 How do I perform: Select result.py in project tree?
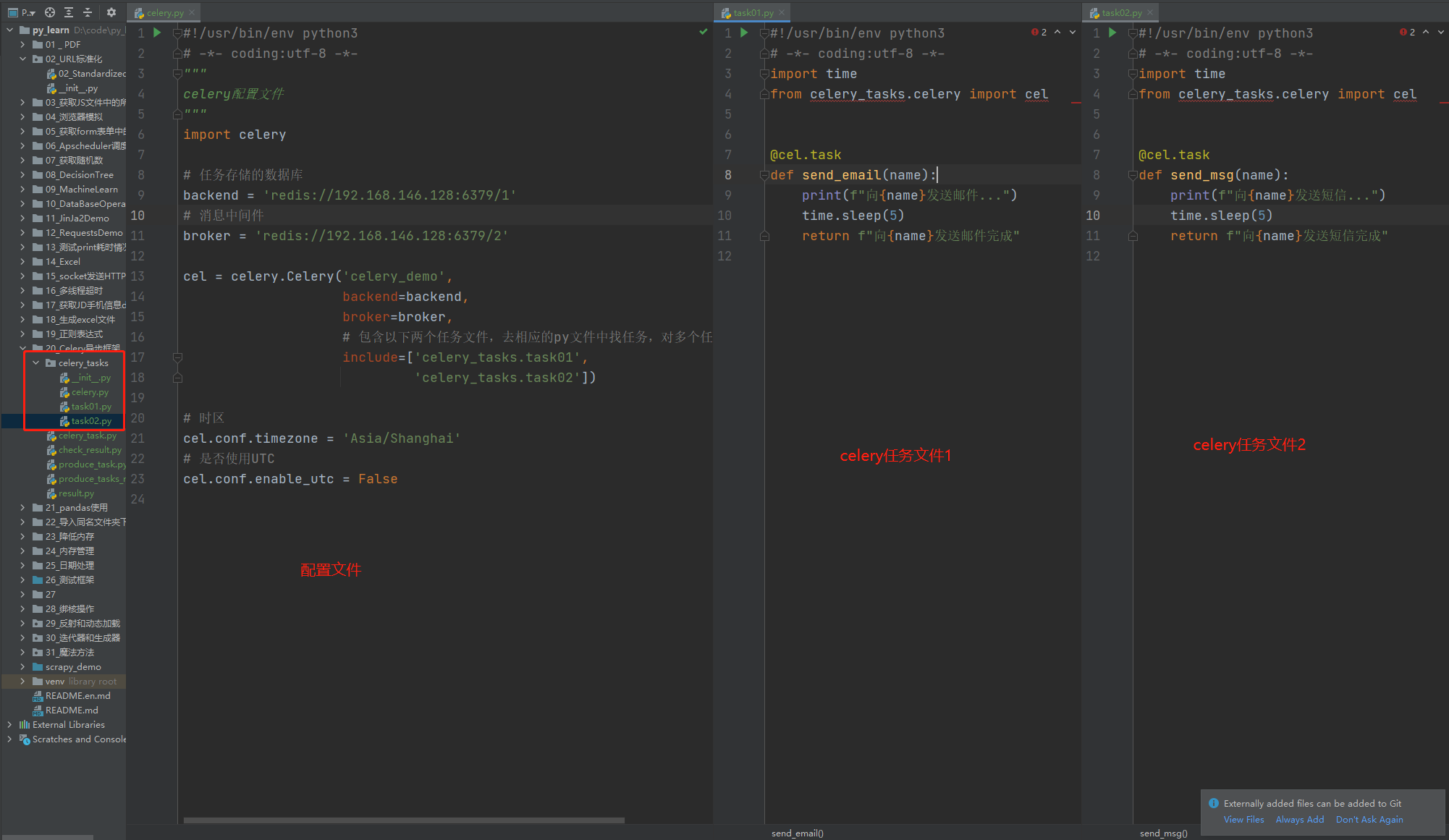[76, 493]
